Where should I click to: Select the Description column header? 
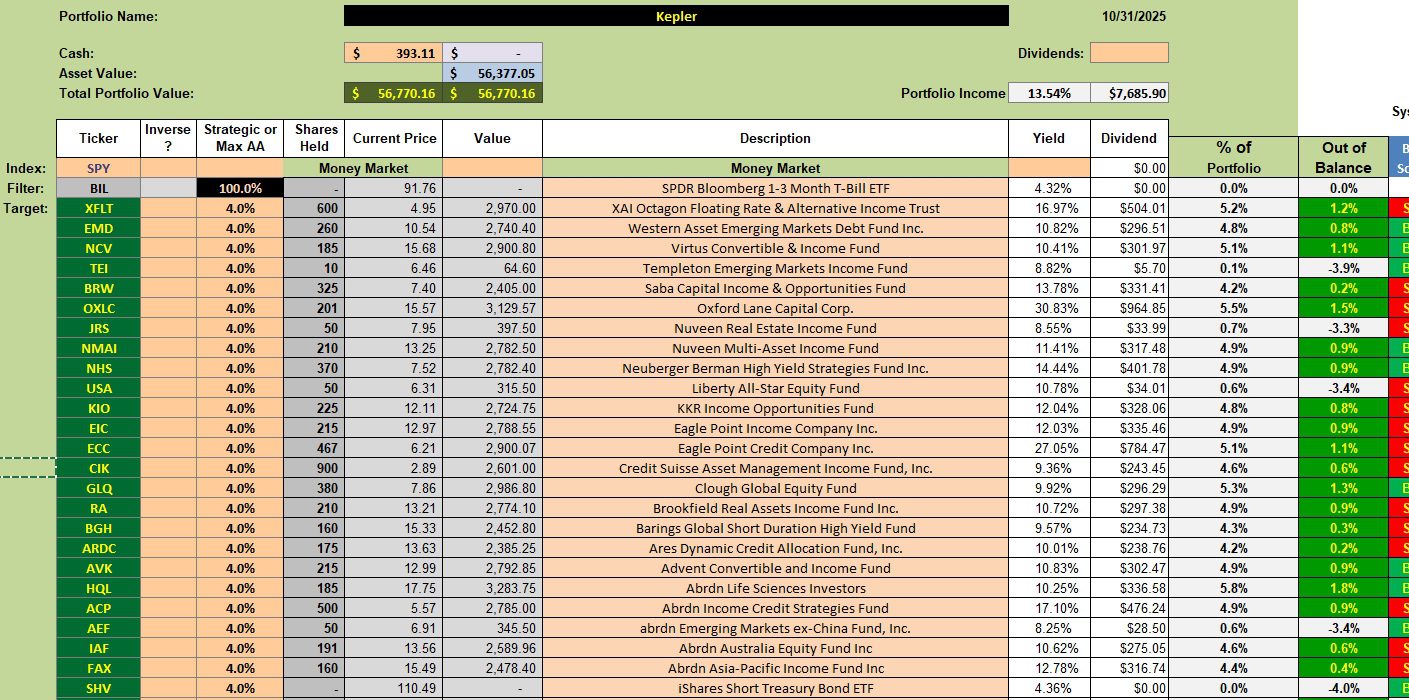[775, 138]
